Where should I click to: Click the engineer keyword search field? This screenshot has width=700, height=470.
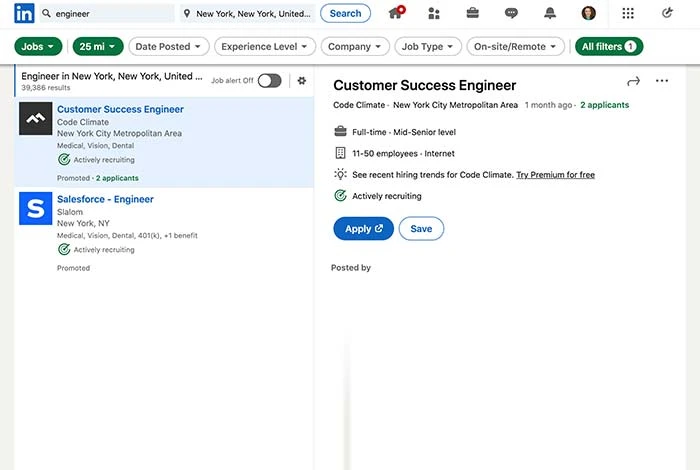(x=107, y=13)
